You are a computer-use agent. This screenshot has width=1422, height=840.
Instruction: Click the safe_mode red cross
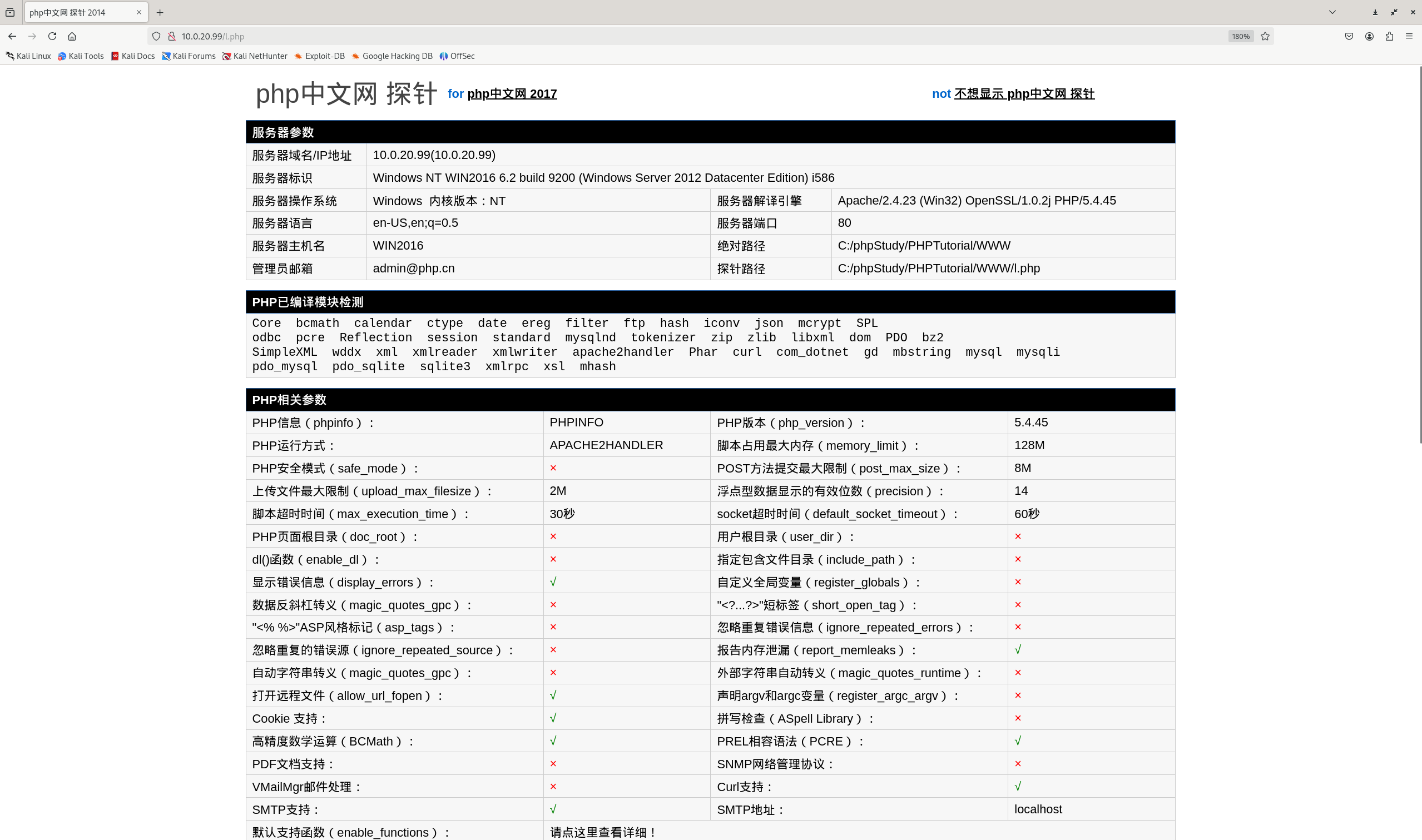point(553,468)
